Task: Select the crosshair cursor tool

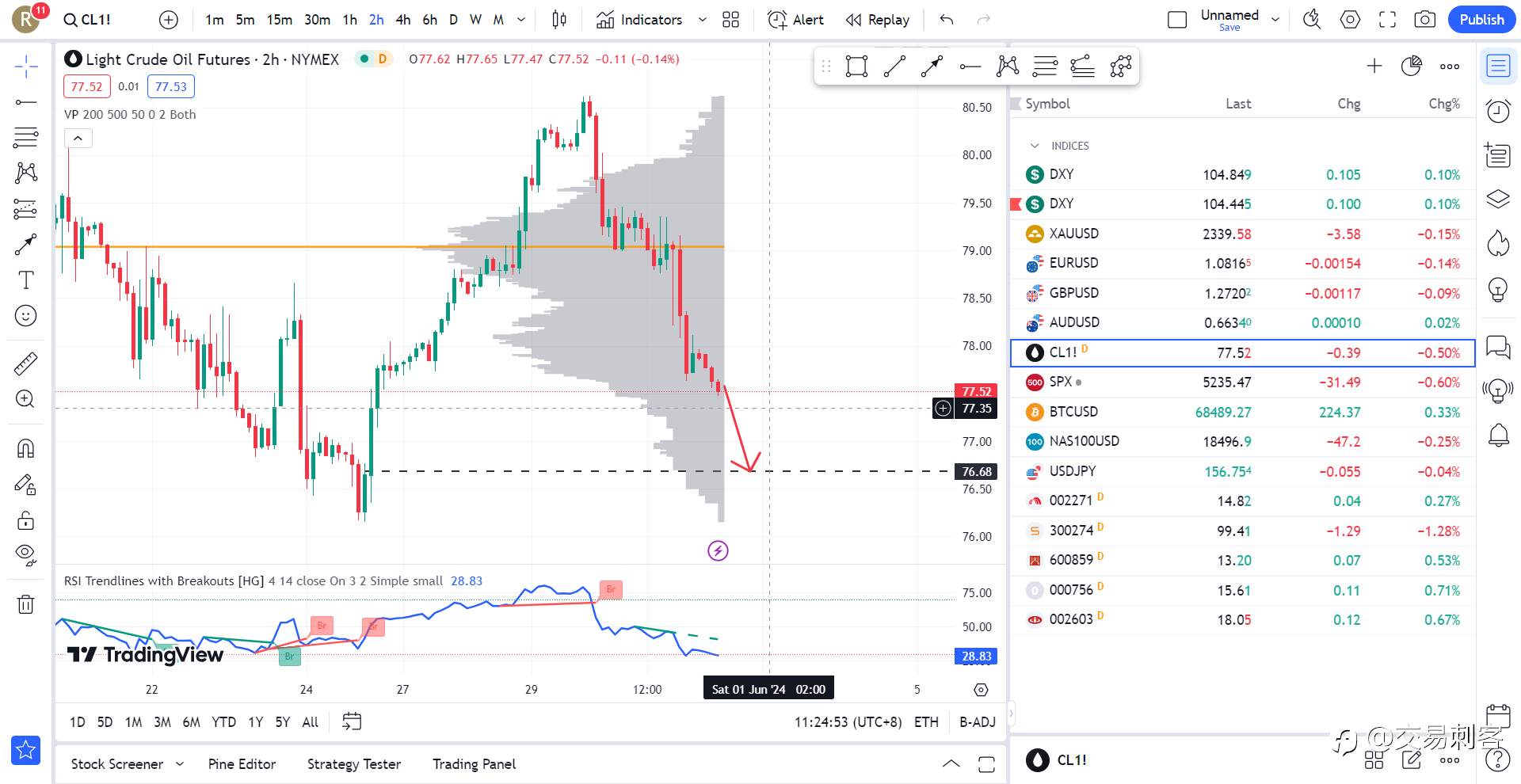Action: pyautogui.click(x=26, y=67)
